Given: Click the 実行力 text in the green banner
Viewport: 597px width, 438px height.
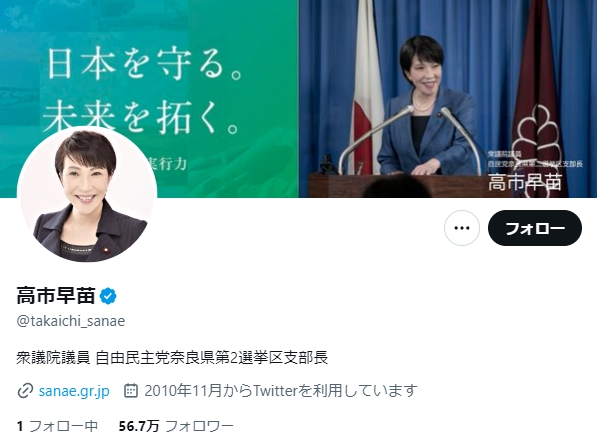Looking at the screenshot, I should pyautogui.click(x=169, y=164).
